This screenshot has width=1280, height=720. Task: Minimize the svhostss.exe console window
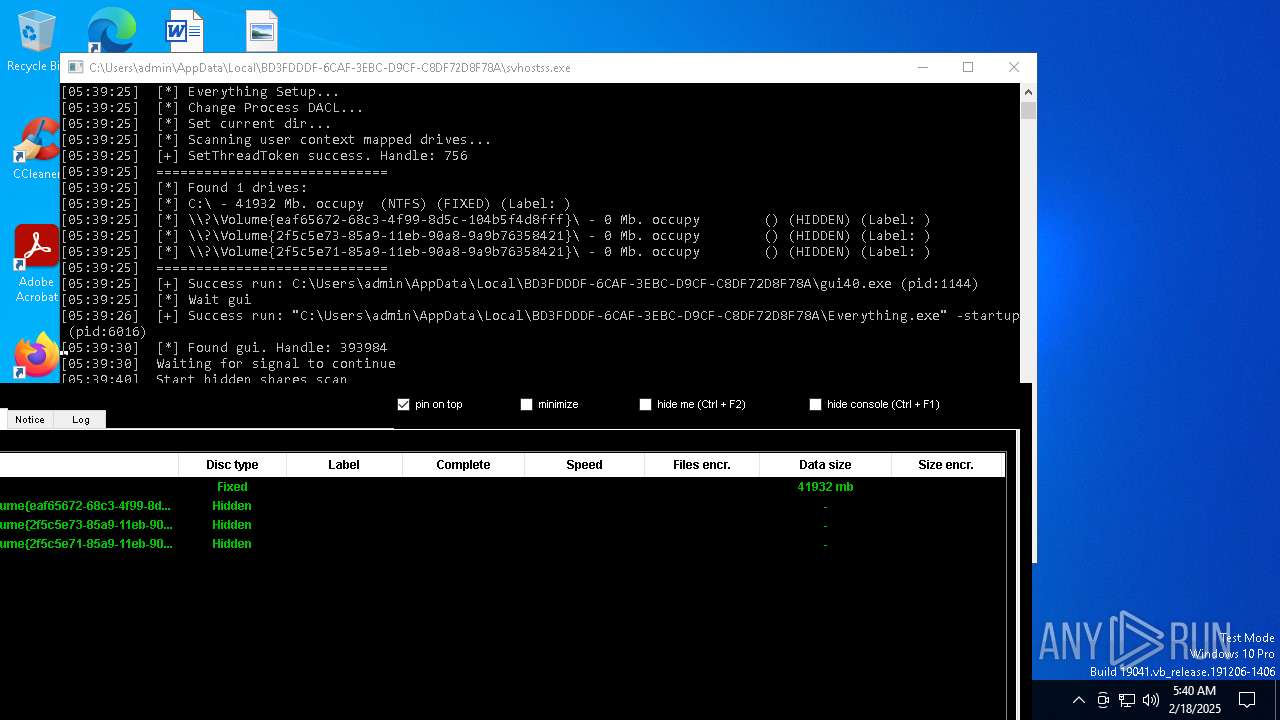click(x=922, y=67)
